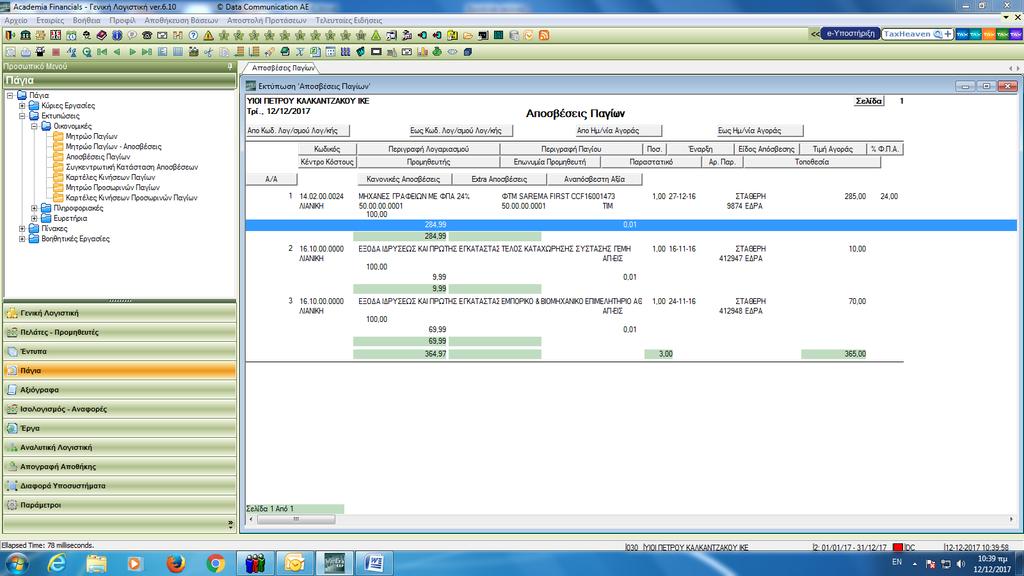
Task: Click the sigma sum icon
Action: pyautogui.click(x=300, y=52)
